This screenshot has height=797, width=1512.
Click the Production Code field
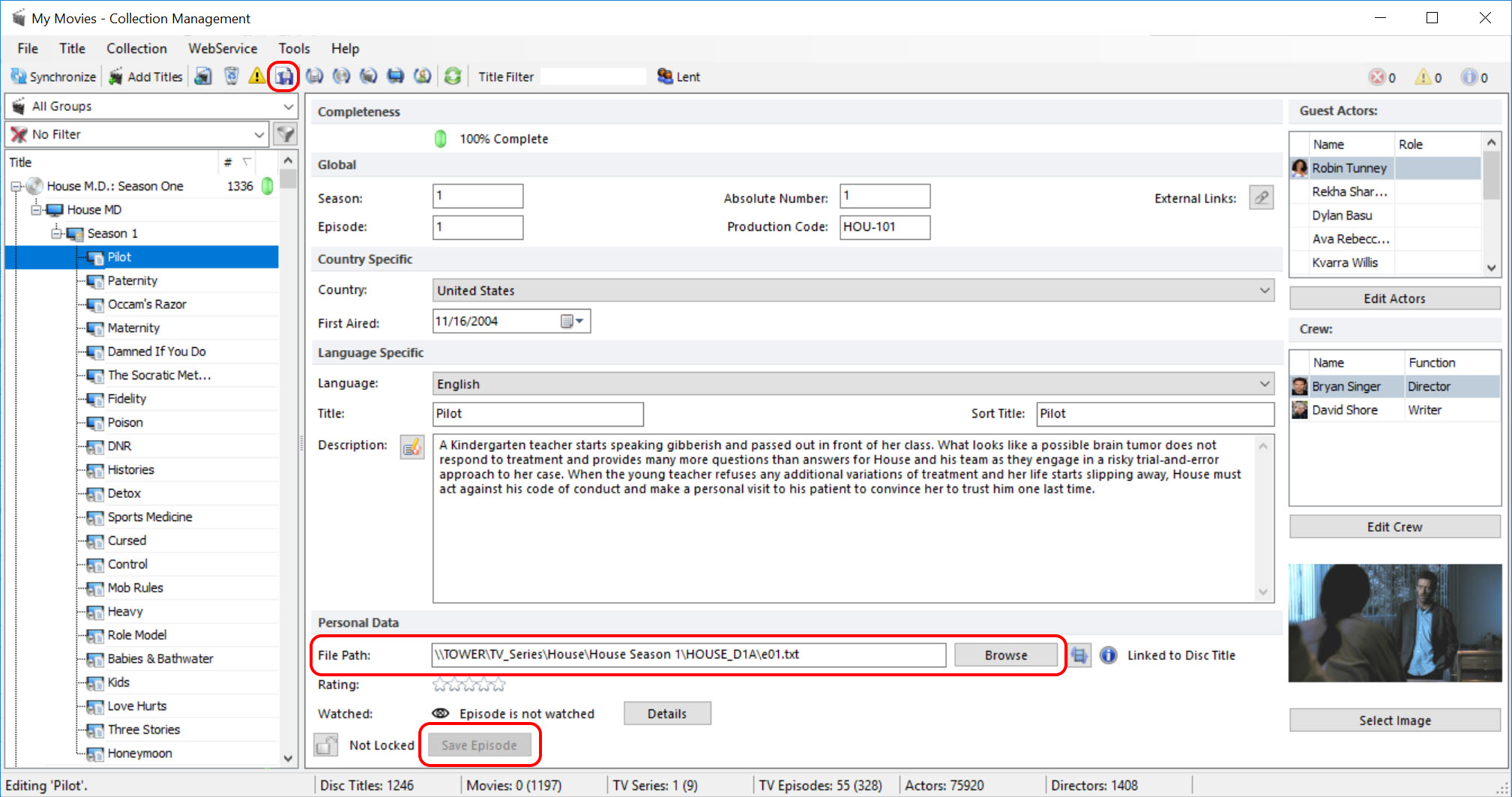point(885,227)
